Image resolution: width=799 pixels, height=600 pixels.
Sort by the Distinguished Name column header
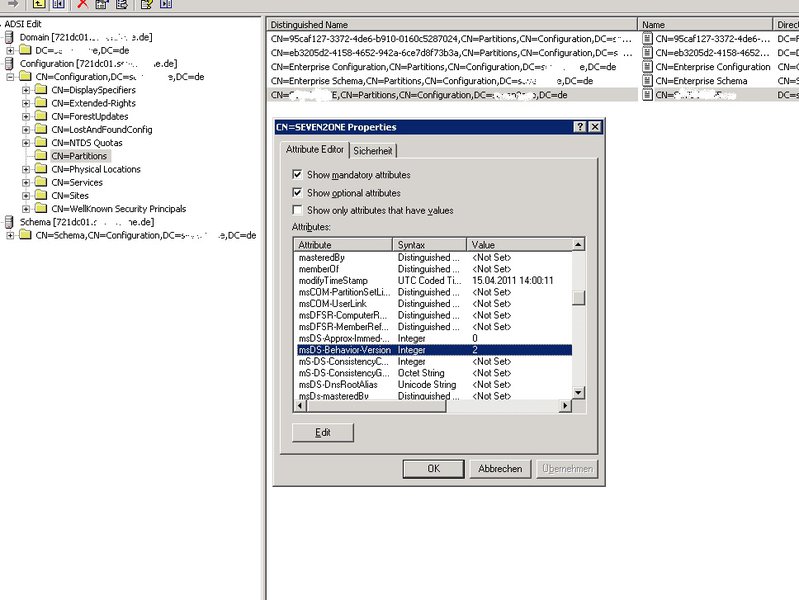[451, 24]
